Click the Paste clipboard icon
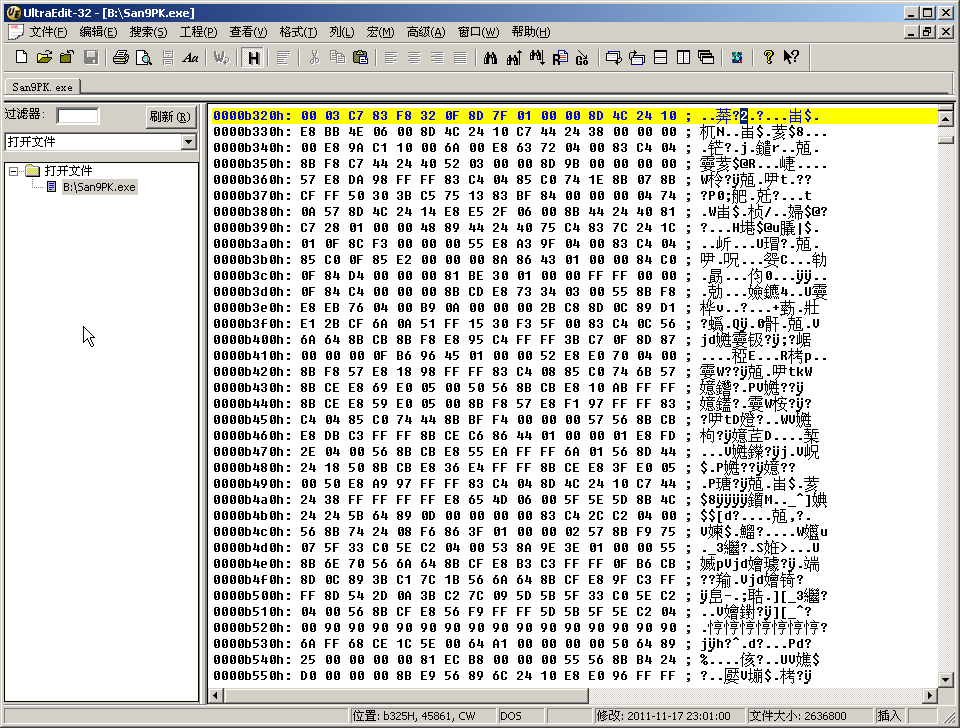960x728 pixels. tap(360, 57)
